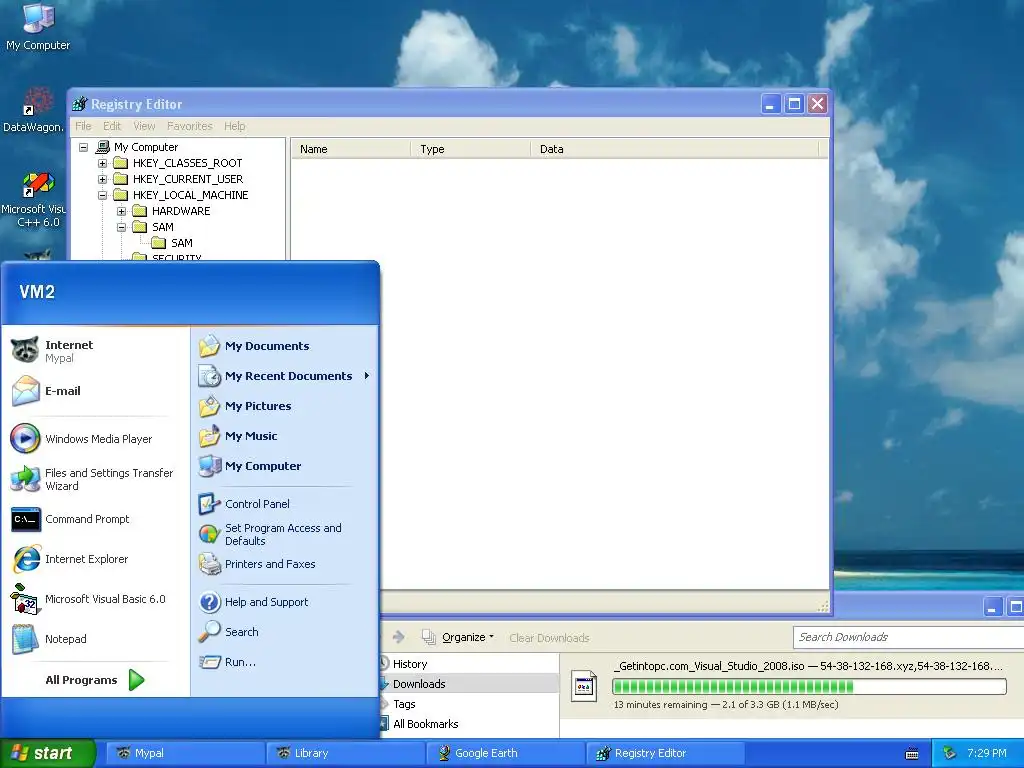
Task: Click the Registry Editor title bar icon
Action: (80, 104)
